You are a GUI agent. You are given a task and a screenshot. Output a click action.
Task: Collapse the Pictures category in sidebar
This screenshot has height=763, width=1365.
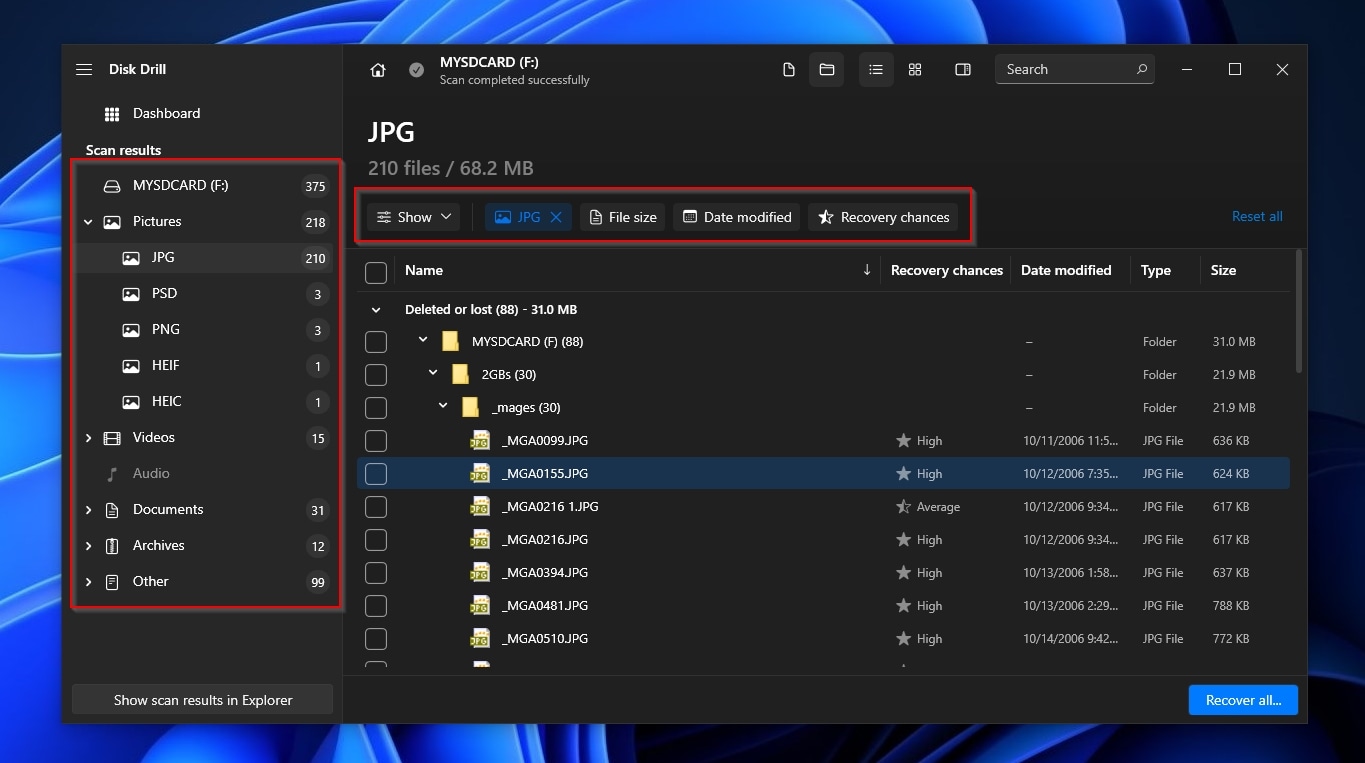click(88, 222)
